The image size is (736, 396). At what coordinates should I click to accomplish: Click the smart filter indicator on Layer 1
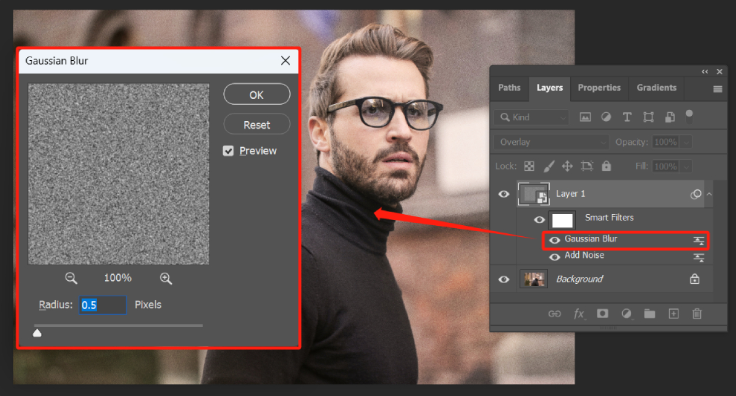pyautogui.click(x=696, y=194)
